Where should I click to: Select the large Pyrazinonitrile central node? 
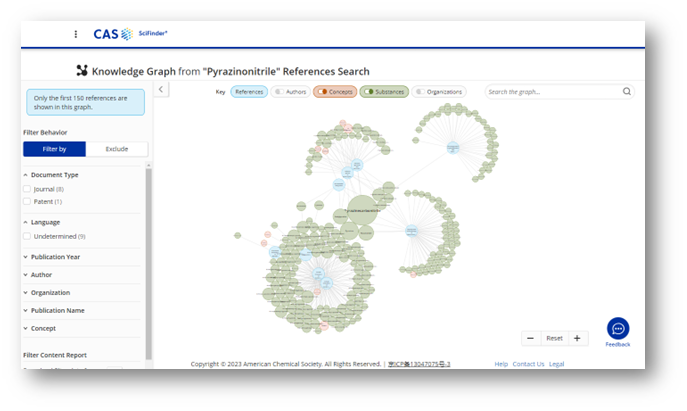pos(362,210)
